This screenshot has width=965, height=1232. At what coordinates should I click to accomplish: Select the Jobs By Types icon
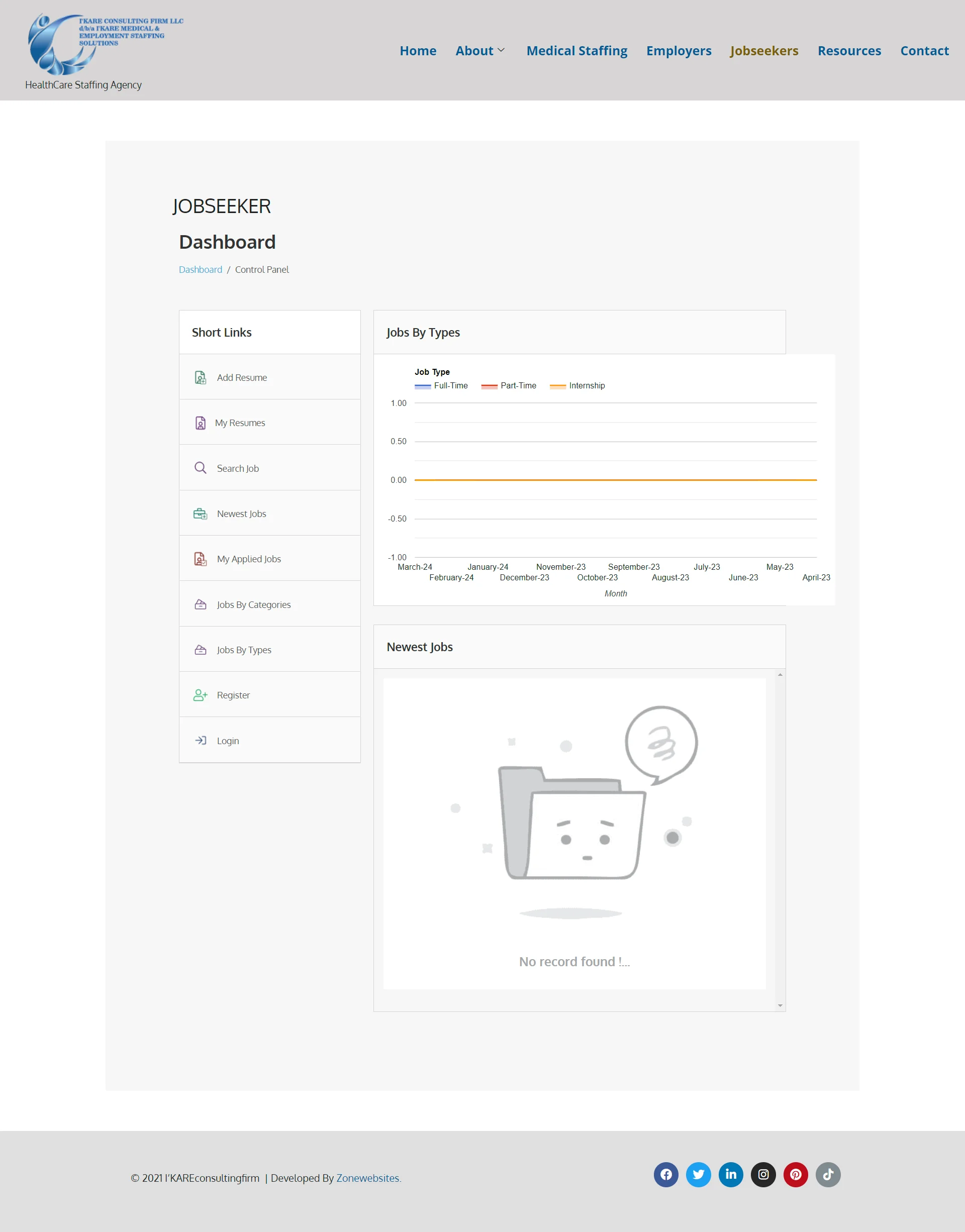[201, 650]
